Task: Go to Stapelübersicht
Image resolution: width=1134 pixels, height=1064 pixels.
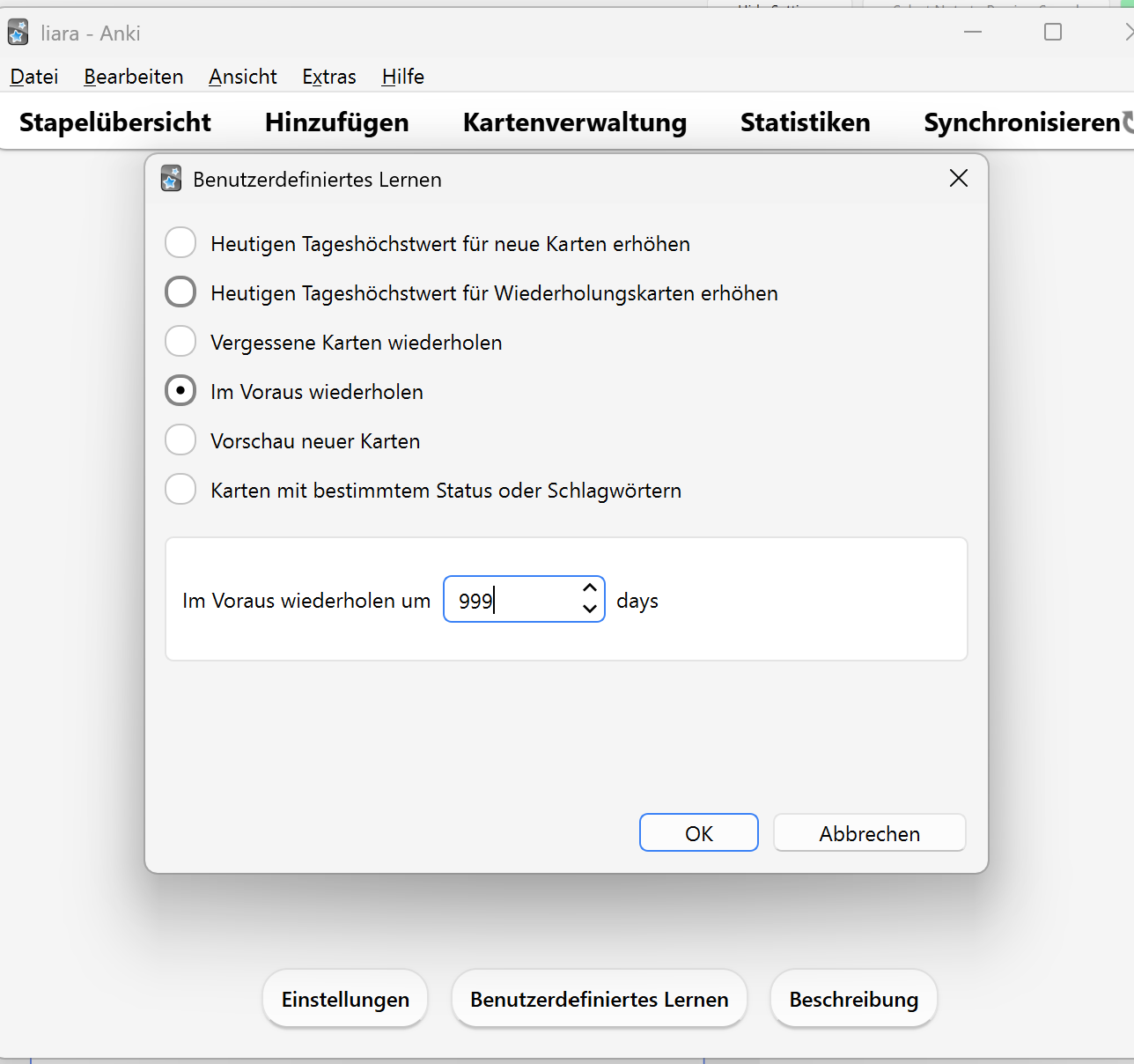Action: (x=115, y=122)
